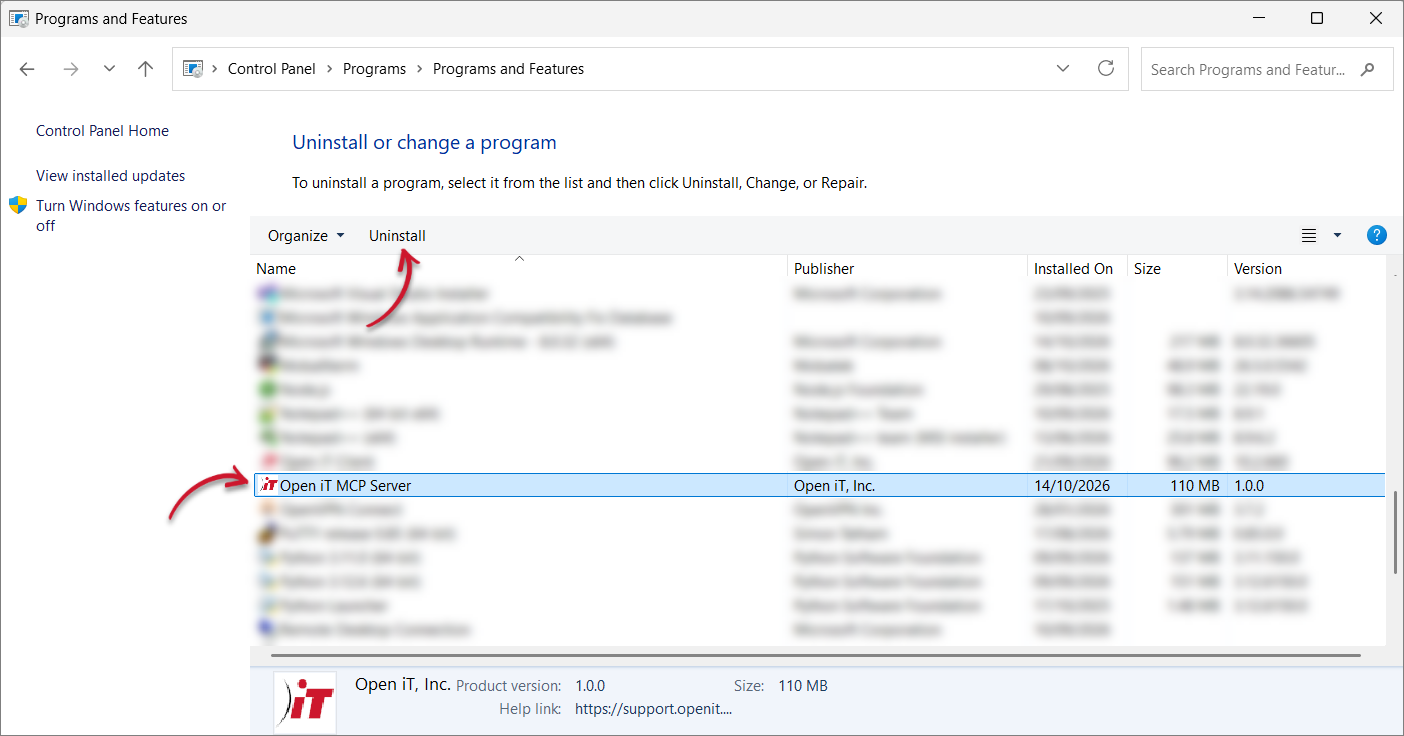
Task: Open Turn Windows features on or off
Action: click(x=131, y=215)
